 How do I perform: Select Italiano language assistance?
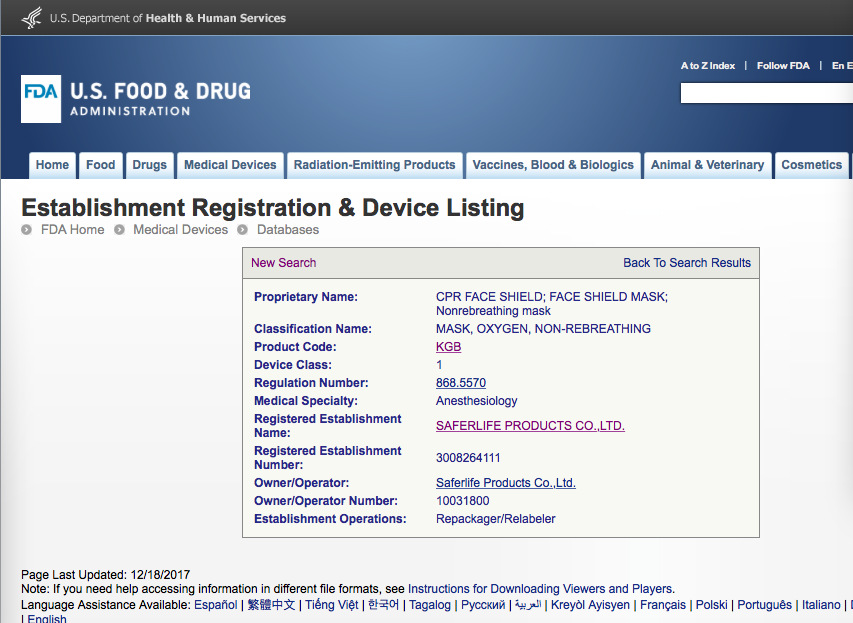click(821, 605)
